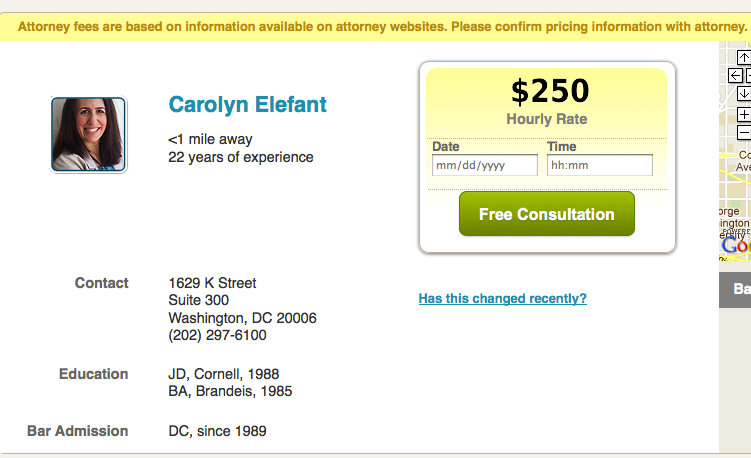The height and width of the screenshot is (458, 751).
Task: Open Carolyn Elefant's profile photo
Action: pos(88,134)
